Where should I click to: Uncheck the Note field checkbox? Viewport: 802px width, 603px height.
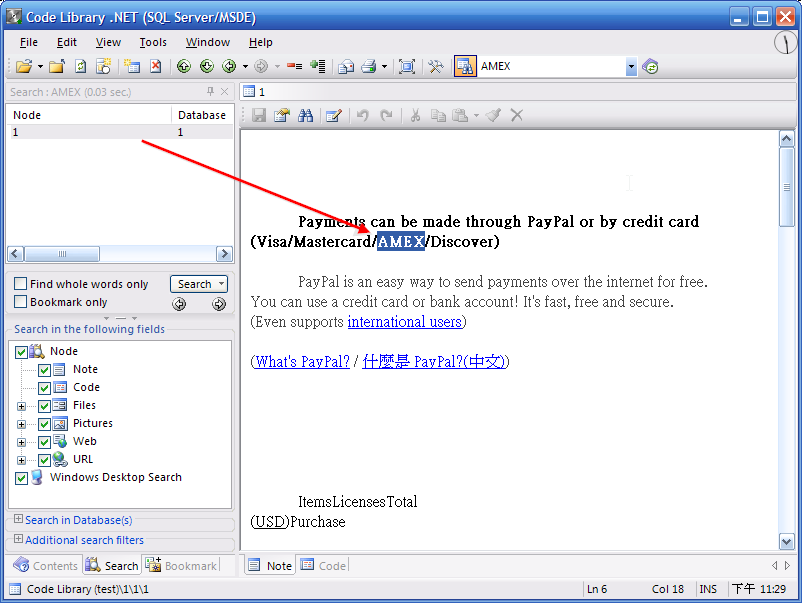point(44,370)
